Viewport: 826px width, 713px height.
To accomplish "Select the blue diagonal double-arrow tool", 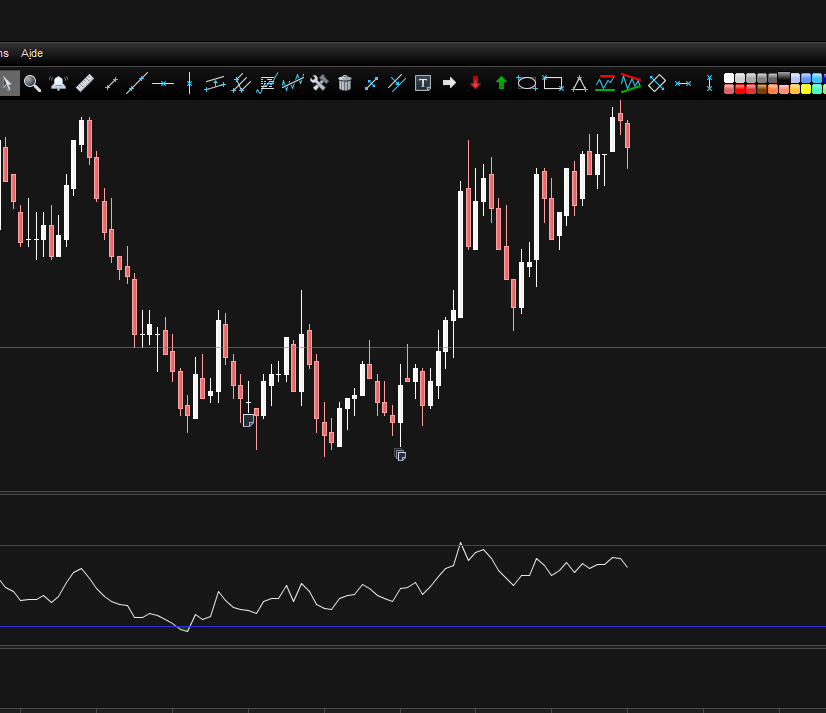I will pos(371,83).
